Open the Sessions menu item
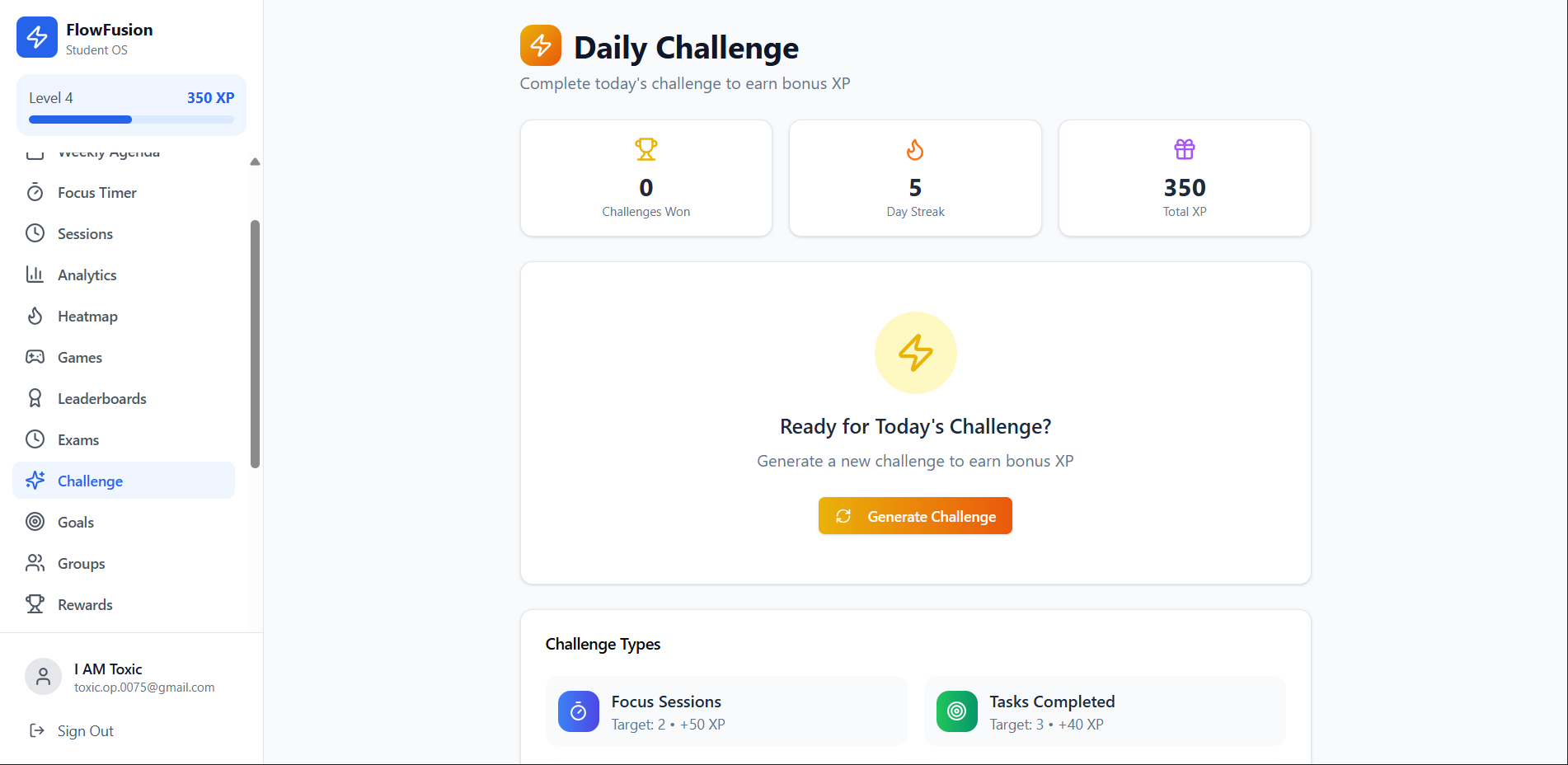This screenshot has width=1568, height=765. tap(124, 233)
